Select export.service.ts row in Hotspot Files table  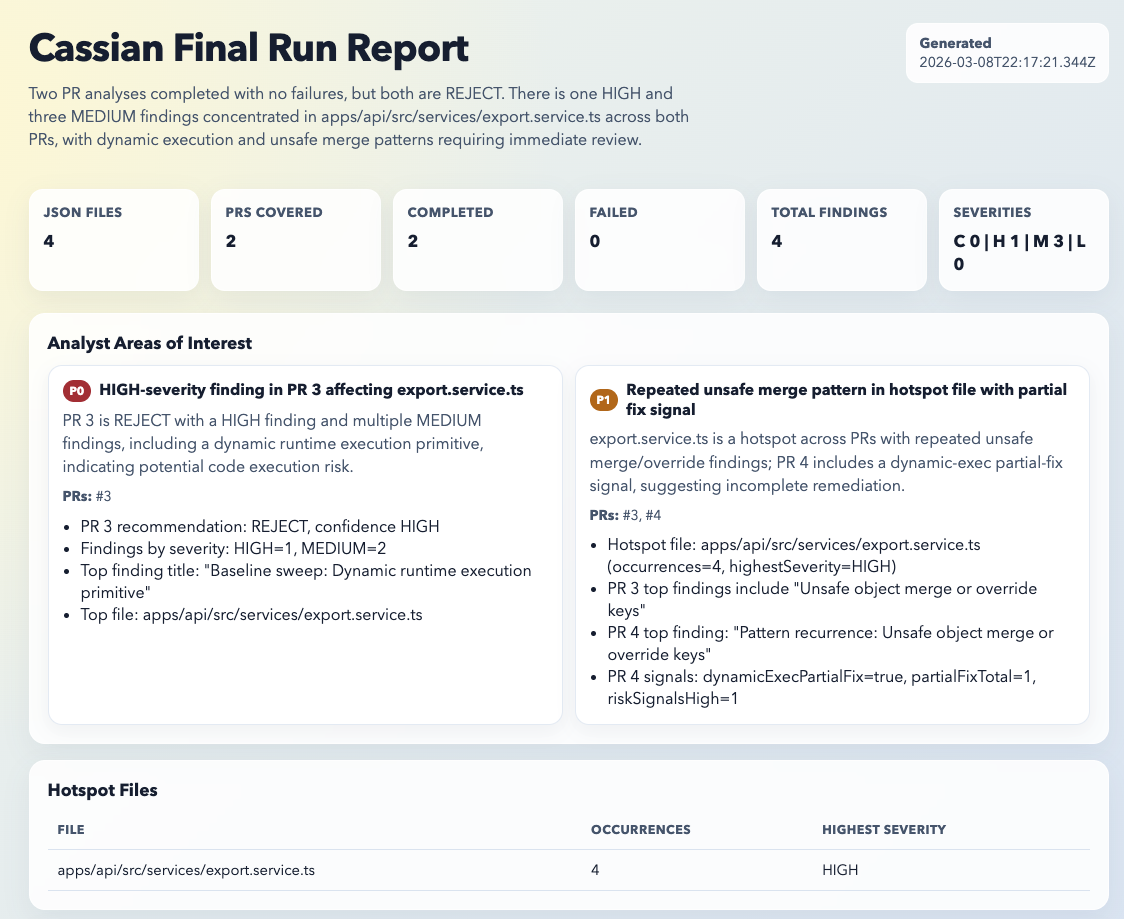point(186,870)
